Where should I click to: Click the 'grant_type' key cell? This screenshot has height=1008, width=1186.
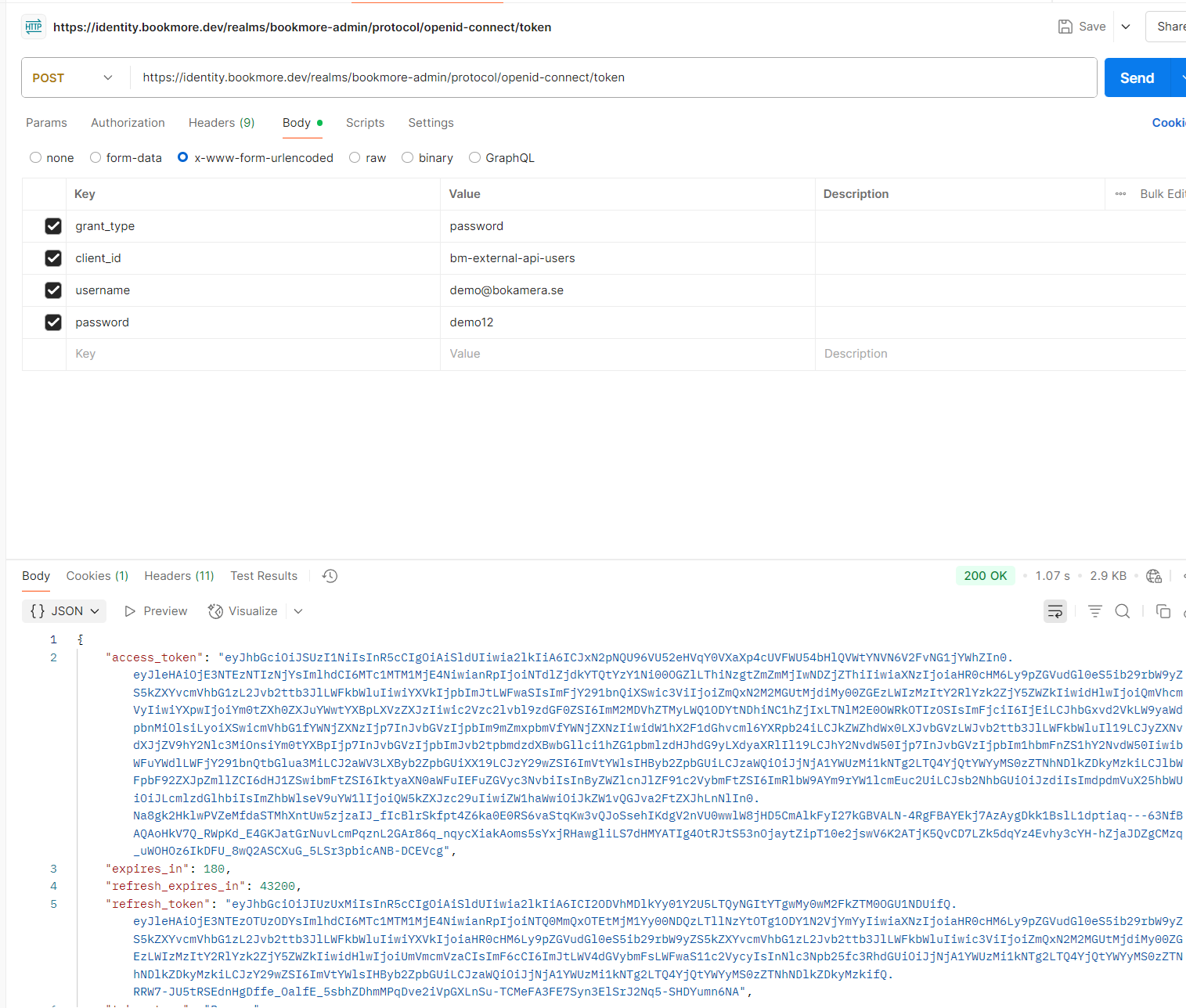(x=253, y=226)
